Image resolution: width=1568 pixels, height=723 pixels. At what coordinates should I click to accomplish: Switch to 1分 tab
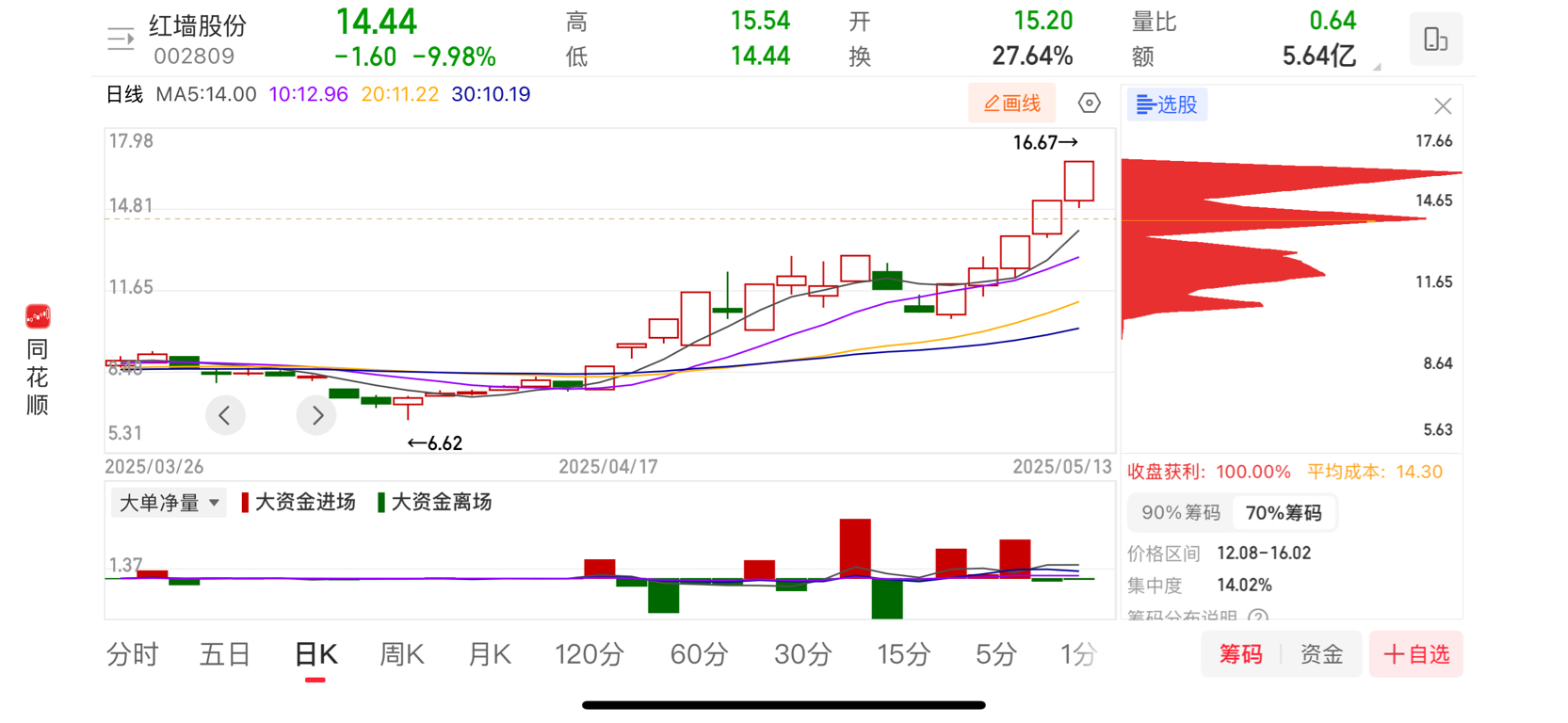tap(1078, 654)
